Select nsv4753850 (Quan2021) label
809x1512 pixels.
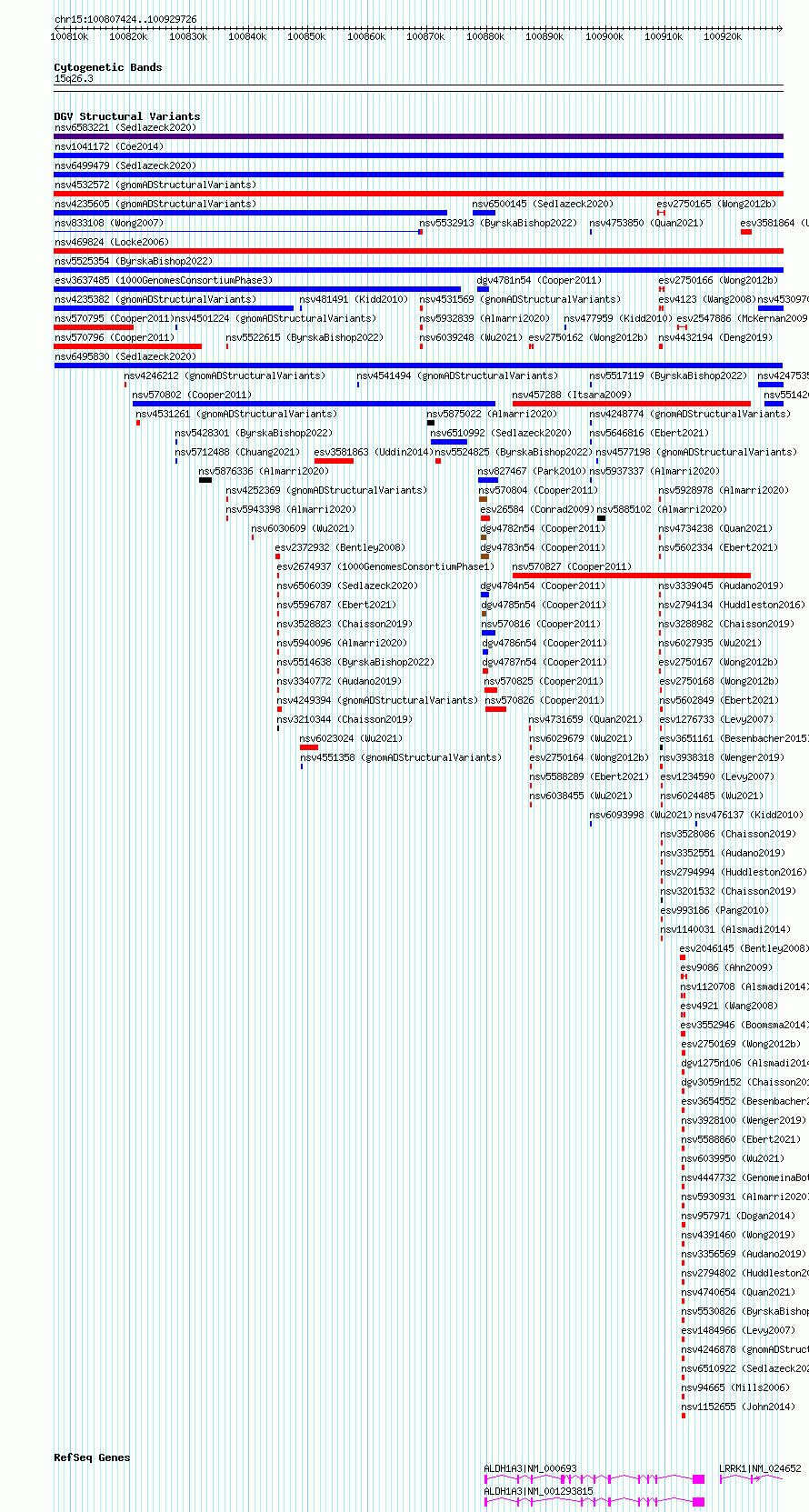click(646, 223)
